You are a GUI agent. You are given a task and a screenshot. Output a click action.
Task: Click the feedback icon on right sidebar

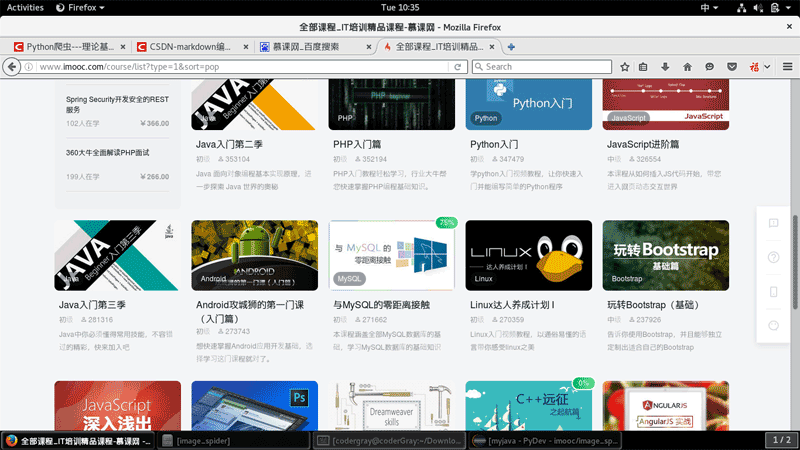773,223
